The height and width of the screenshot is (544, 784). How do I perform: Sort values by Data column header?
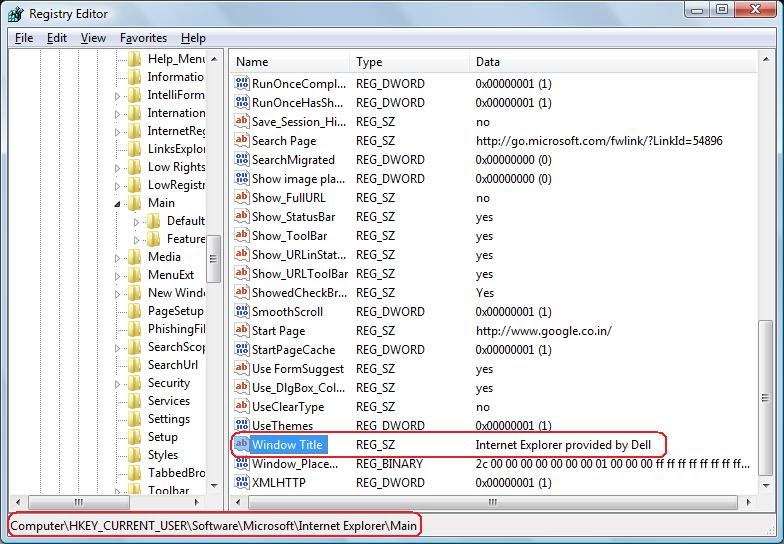[614, 62]
